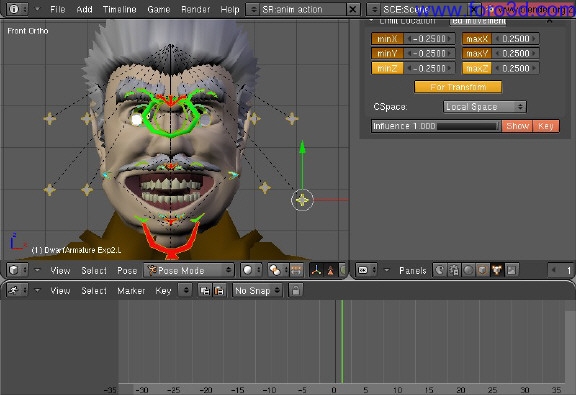Image resolution: width=576 pixels, height=395 pixels.
Task: Click the maxY value field 0.2500
Action: [515, 54]
